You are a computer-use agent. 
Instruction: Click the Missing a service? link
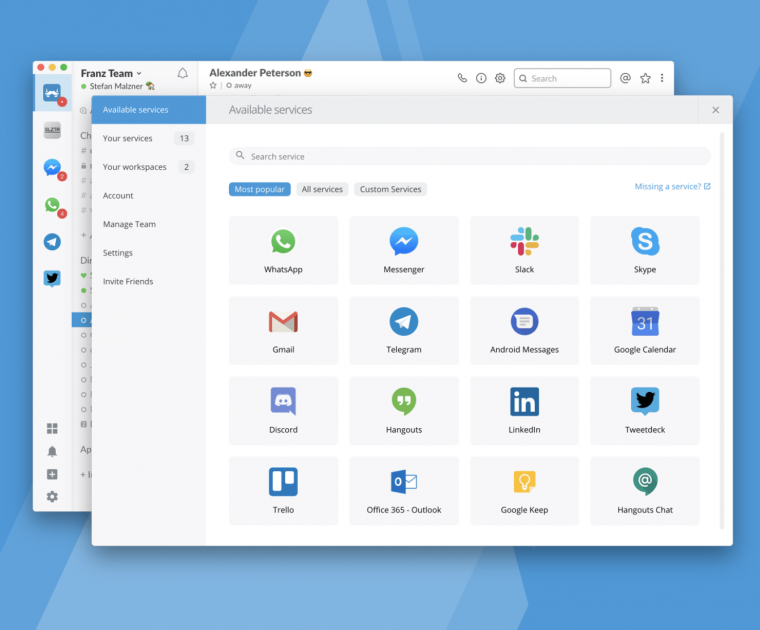coord(672,187)
